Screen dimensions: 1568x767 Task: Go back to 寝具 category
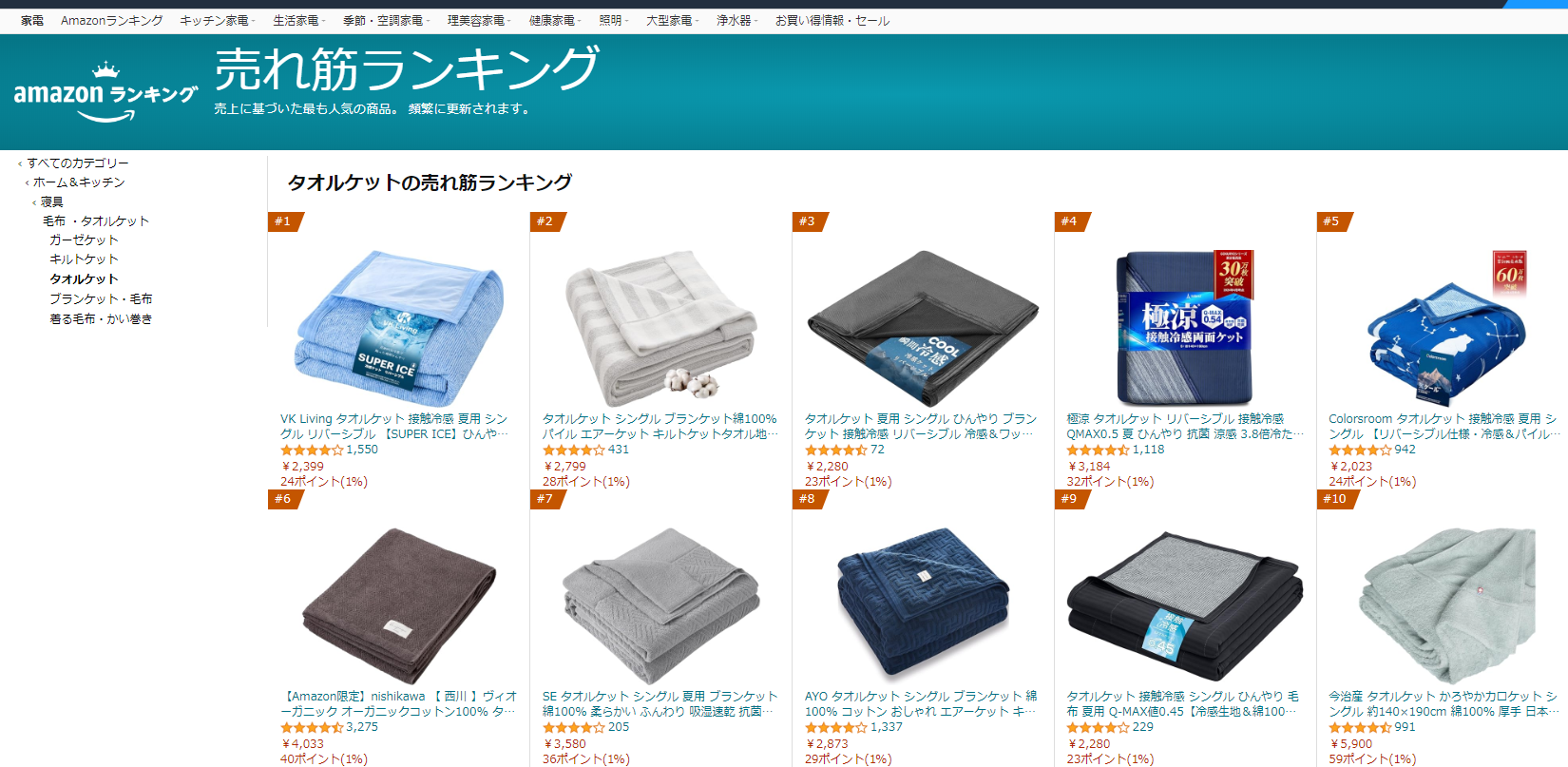click(x=51, y=202)
